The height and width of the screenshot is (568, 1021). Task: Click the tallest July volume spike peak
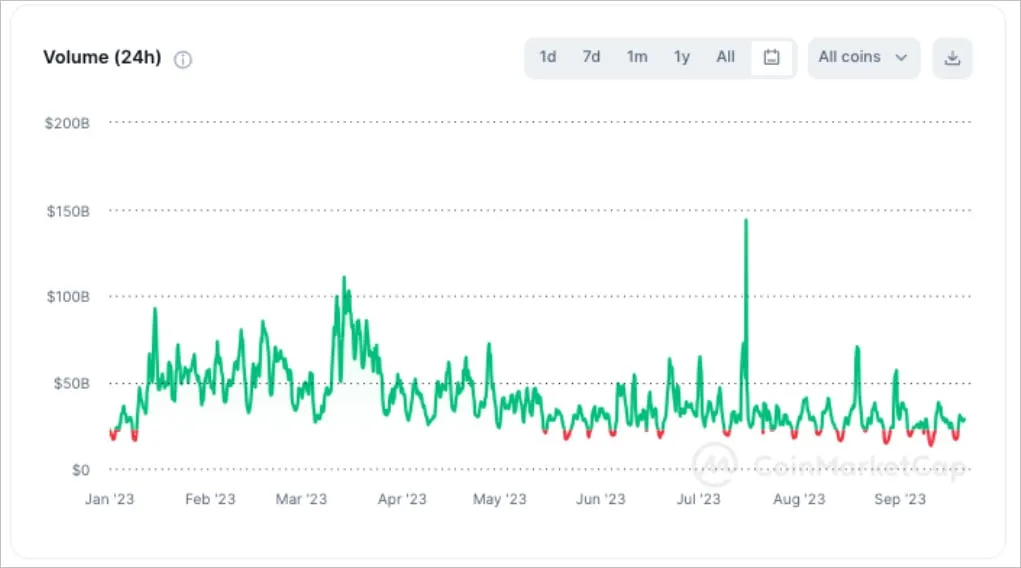click(x=746, y=221)
